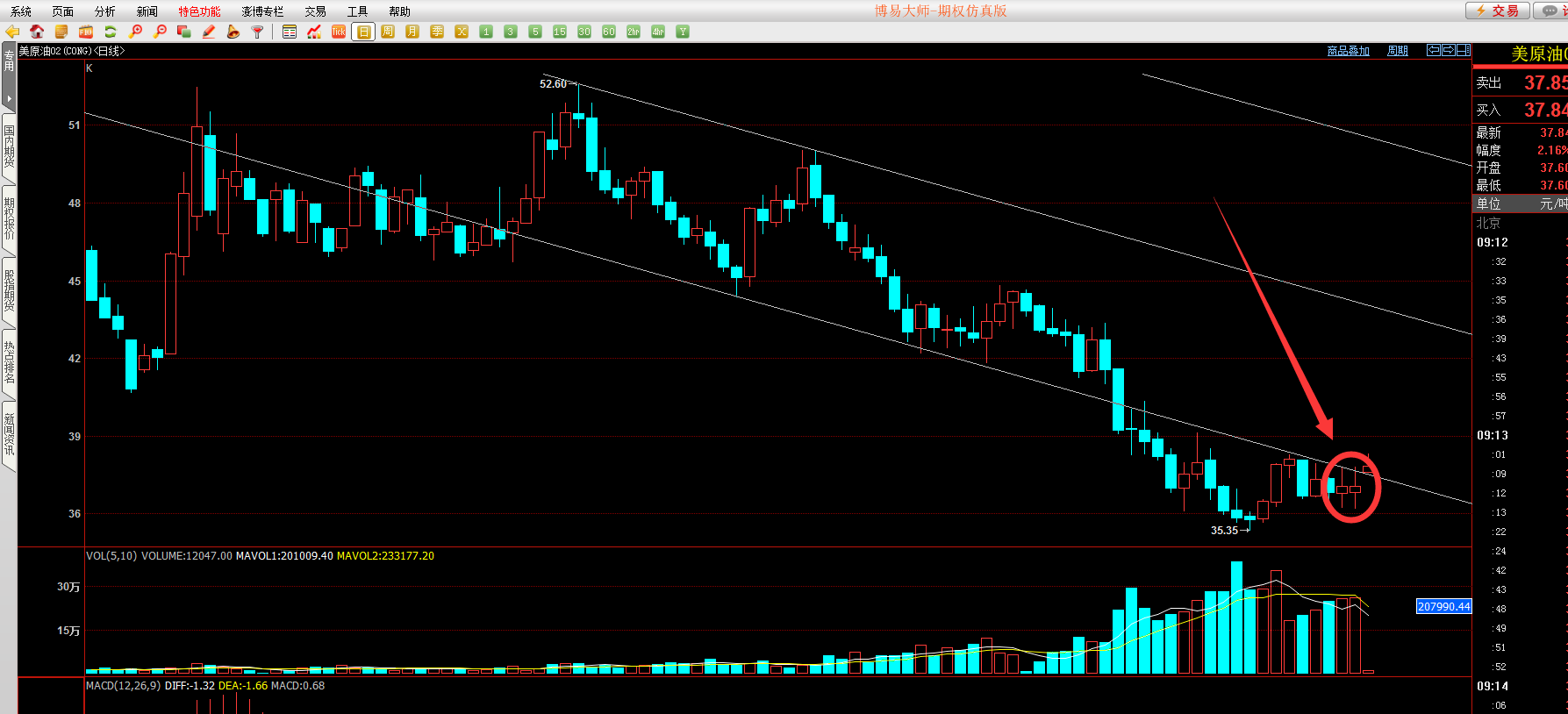Open the 国内期货 side tab
1568x714 pixels.
click(9, 146)
